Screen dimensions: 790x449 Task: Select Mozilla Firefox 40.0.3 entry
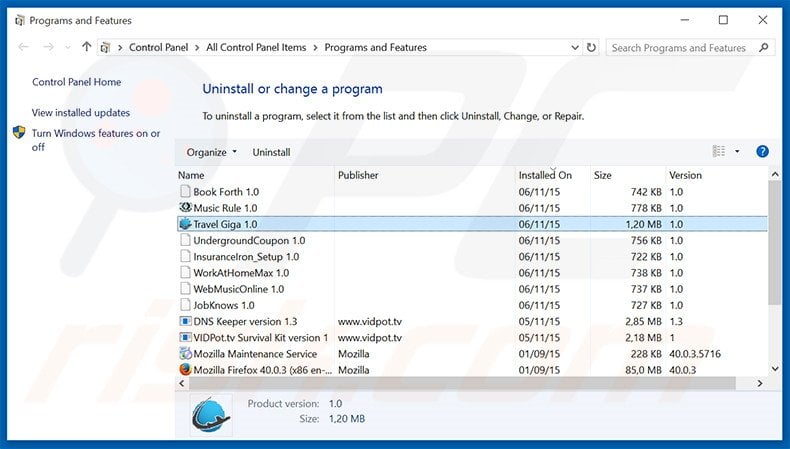tap(472, 369)
